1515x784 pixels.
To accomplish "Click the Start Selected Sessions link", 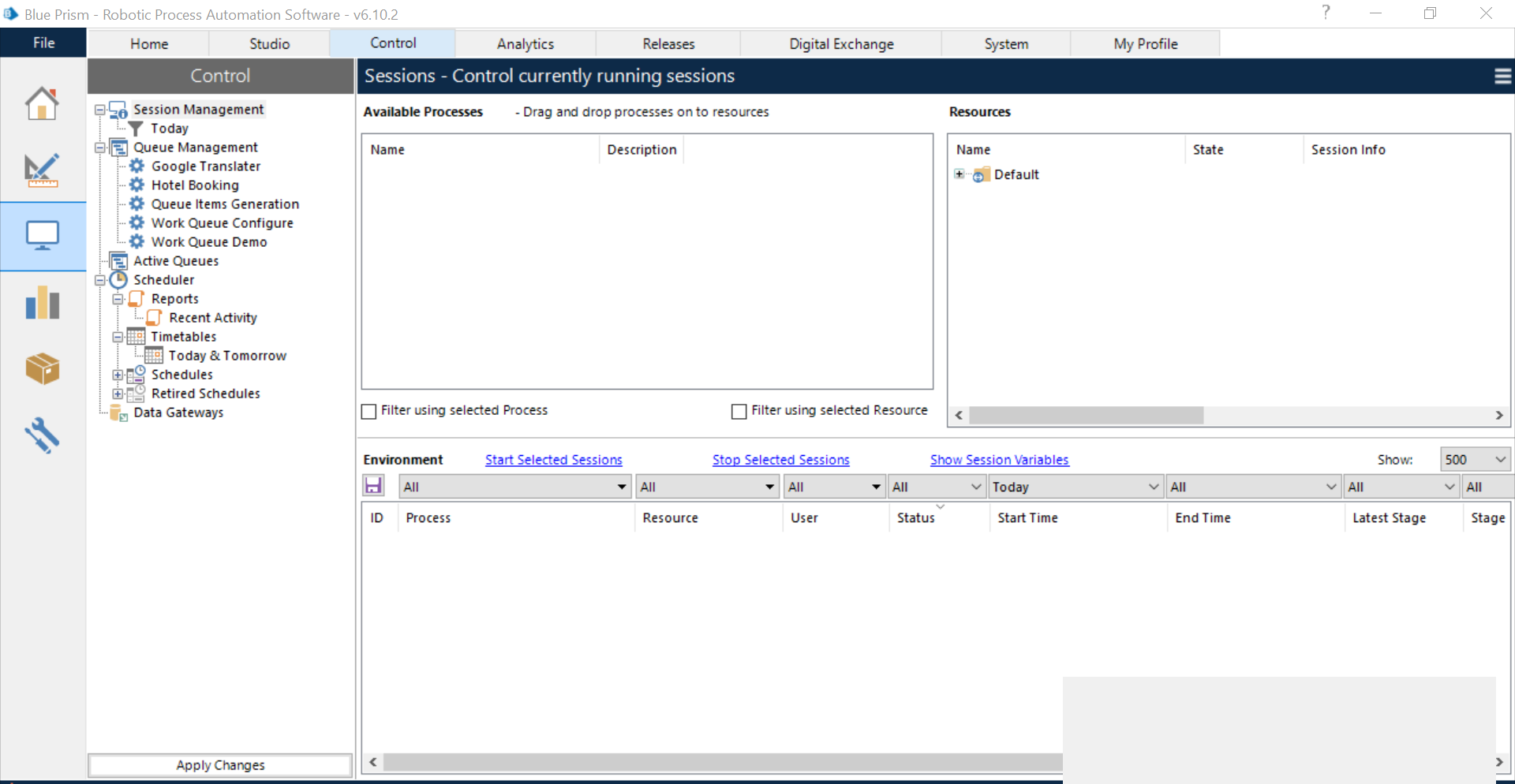I will [553, 460].
